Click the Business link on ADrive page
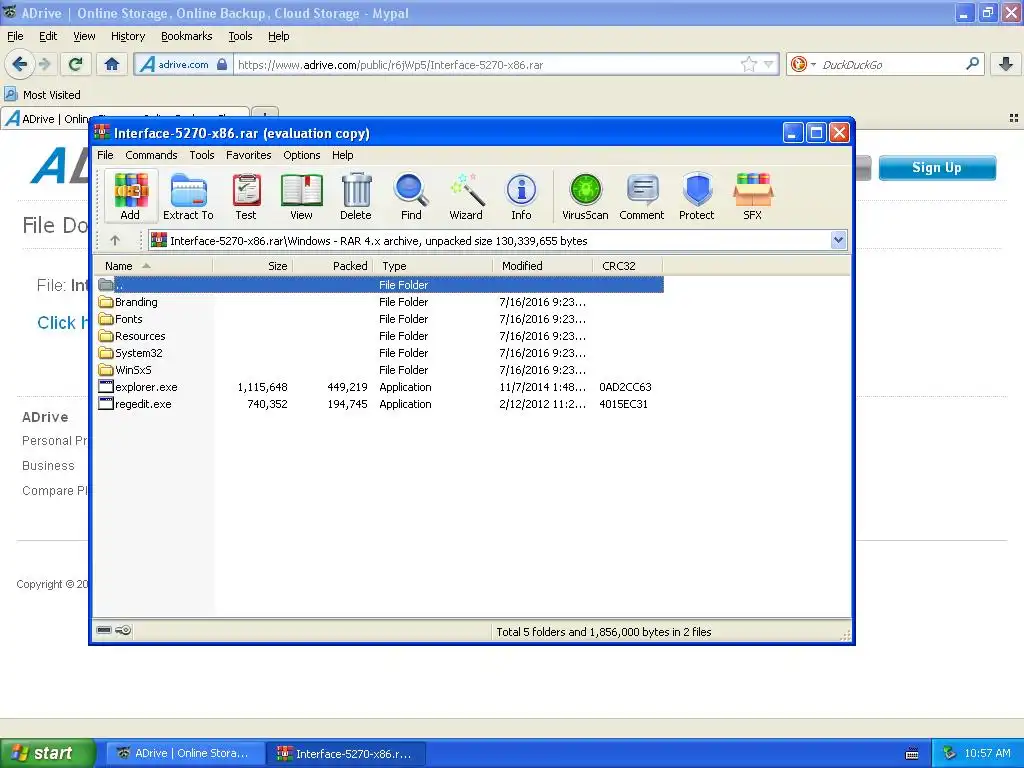1024x768 pixels. click(48, 466)
